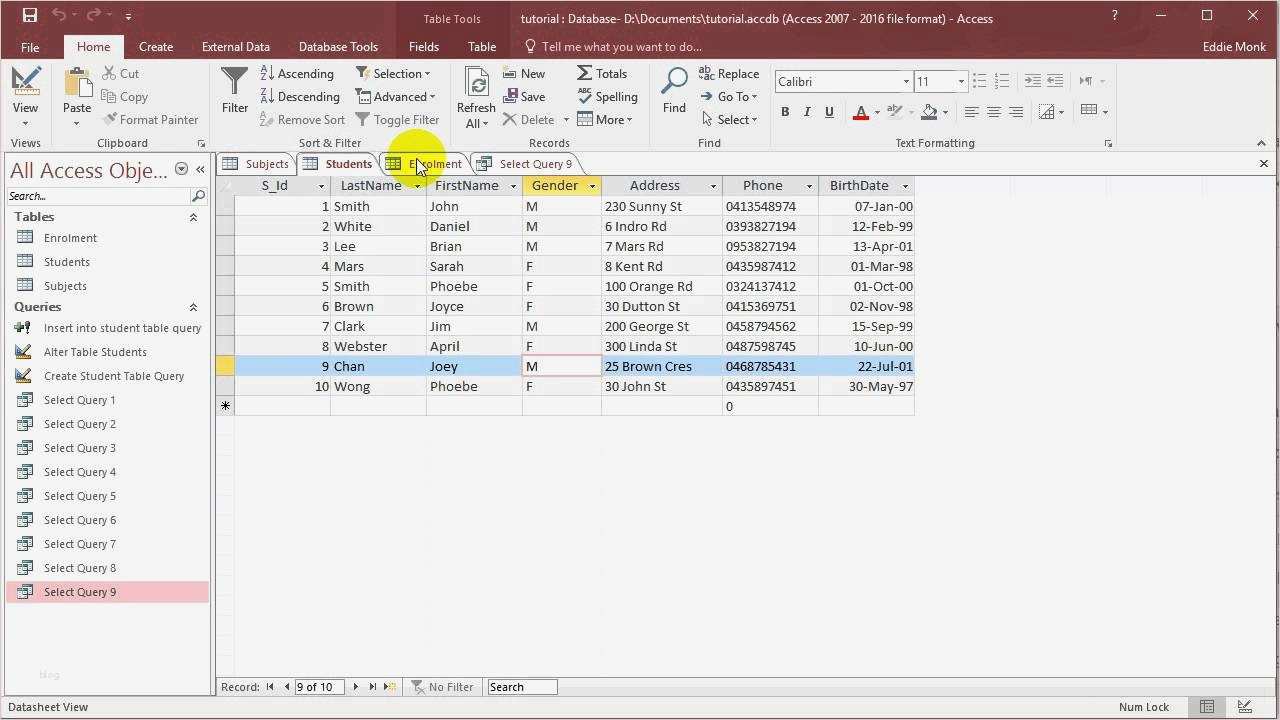Open the Gender column filter dropdown

pyautogui.click(x=591, y=185)
